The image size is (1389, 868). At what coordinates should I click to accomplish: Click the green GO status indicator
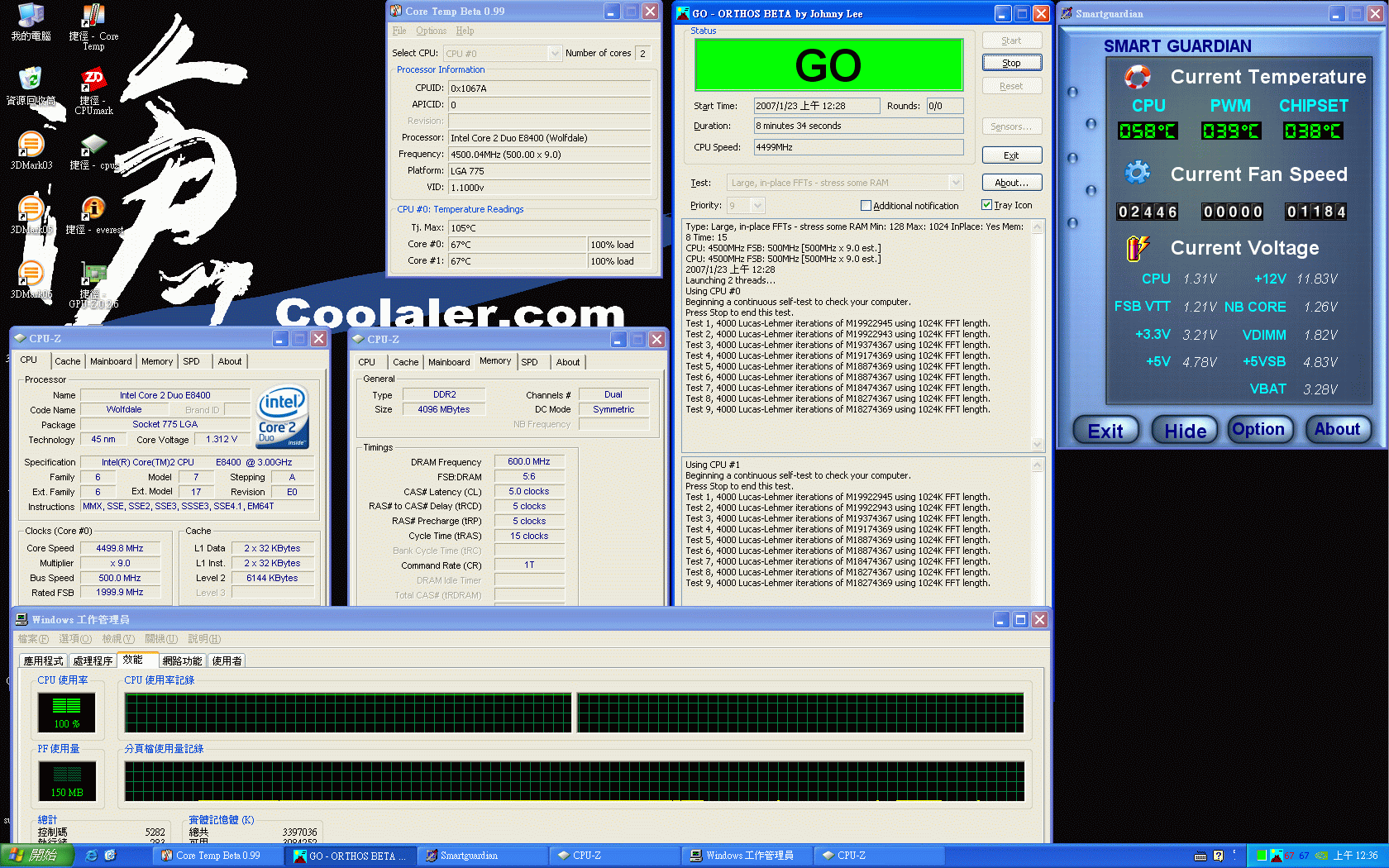(829, 65)
